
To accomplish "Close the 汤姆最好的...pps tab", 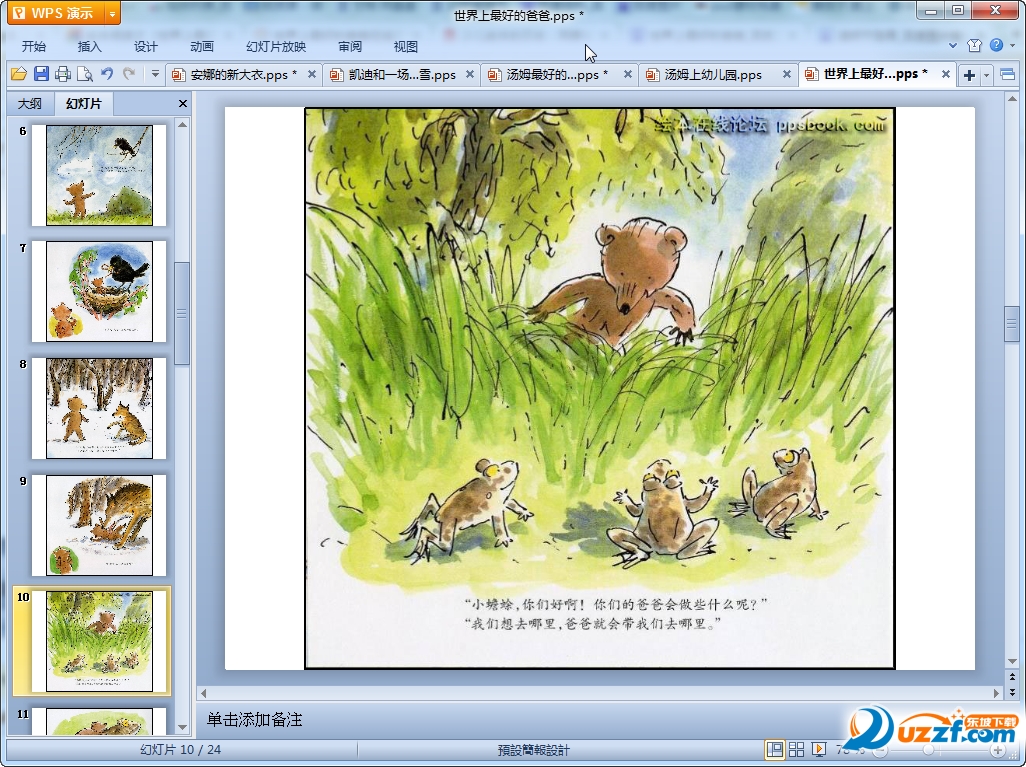I will pyautogui.click(x=628, y=75).
